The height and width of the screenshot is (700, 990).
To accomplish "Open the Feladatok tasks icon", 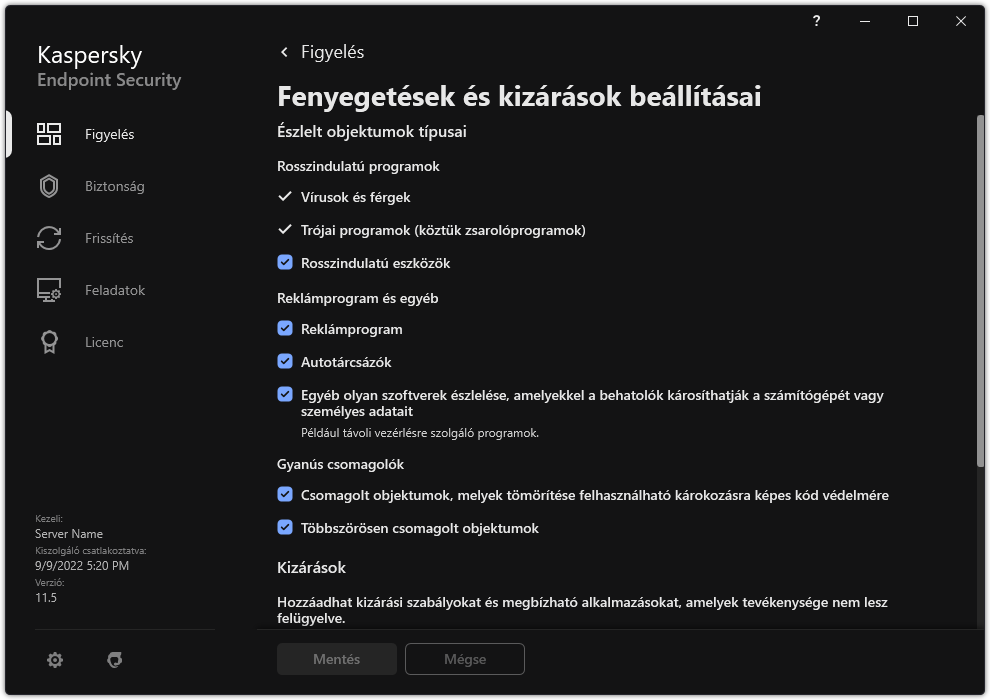I will tap(48, 290).
